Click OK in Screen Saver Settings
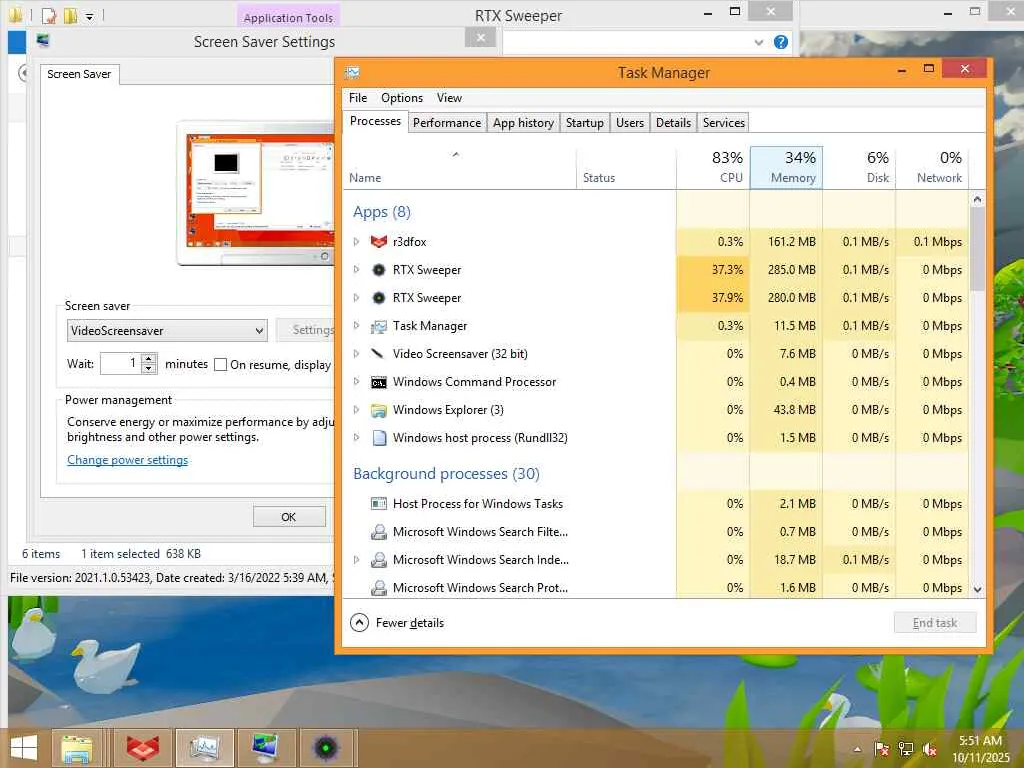The width and height of the screenshot is (1024, 768). pyautogui.click(x=289, y=517)
